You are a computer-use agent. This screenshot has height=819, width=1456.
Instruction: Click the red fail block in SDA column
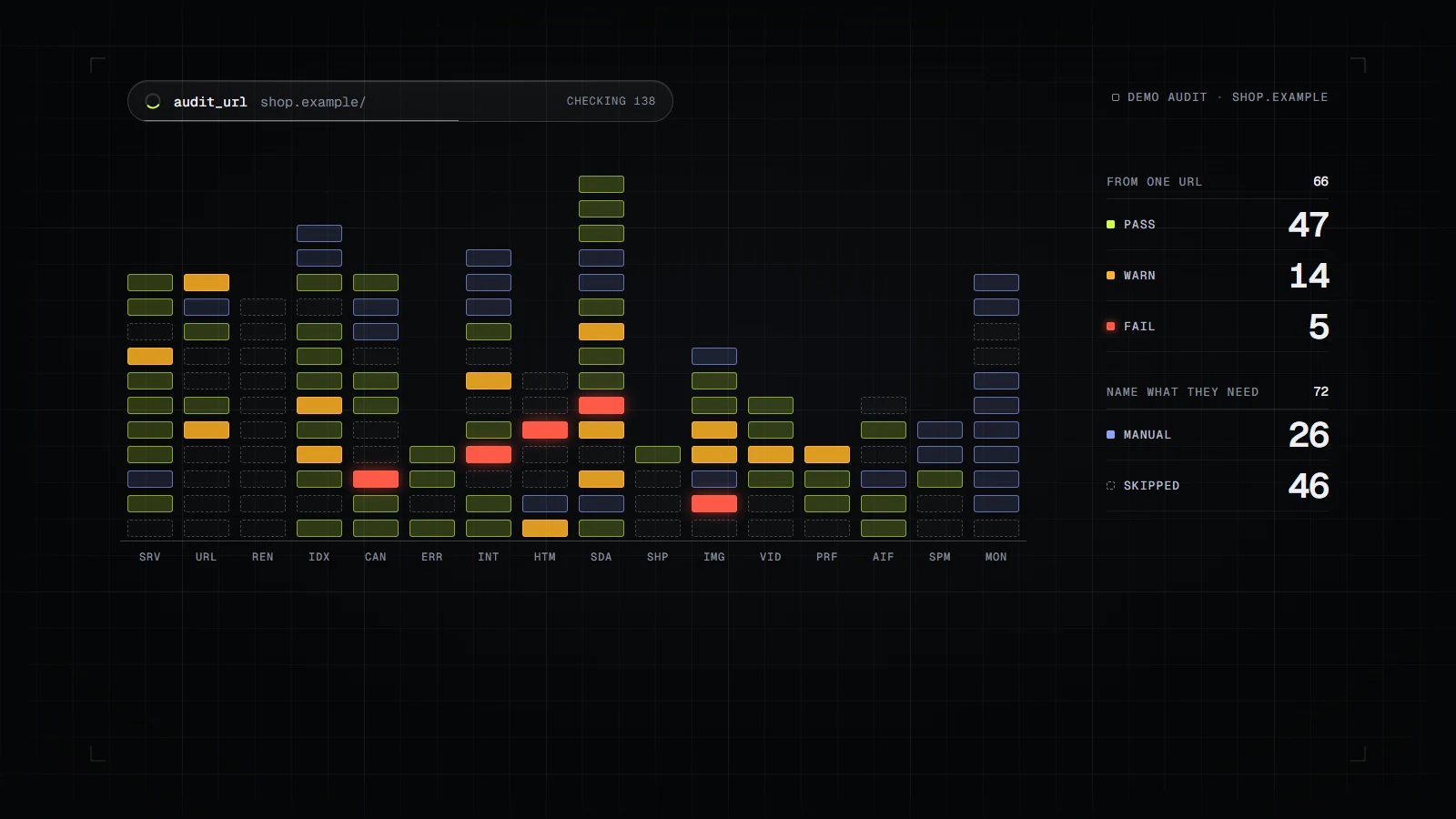pos(602,405)
